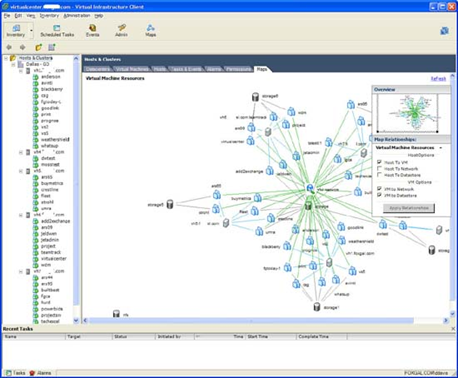
Task: Open the Maps toolbar icon
Action: tap(150, 31)
